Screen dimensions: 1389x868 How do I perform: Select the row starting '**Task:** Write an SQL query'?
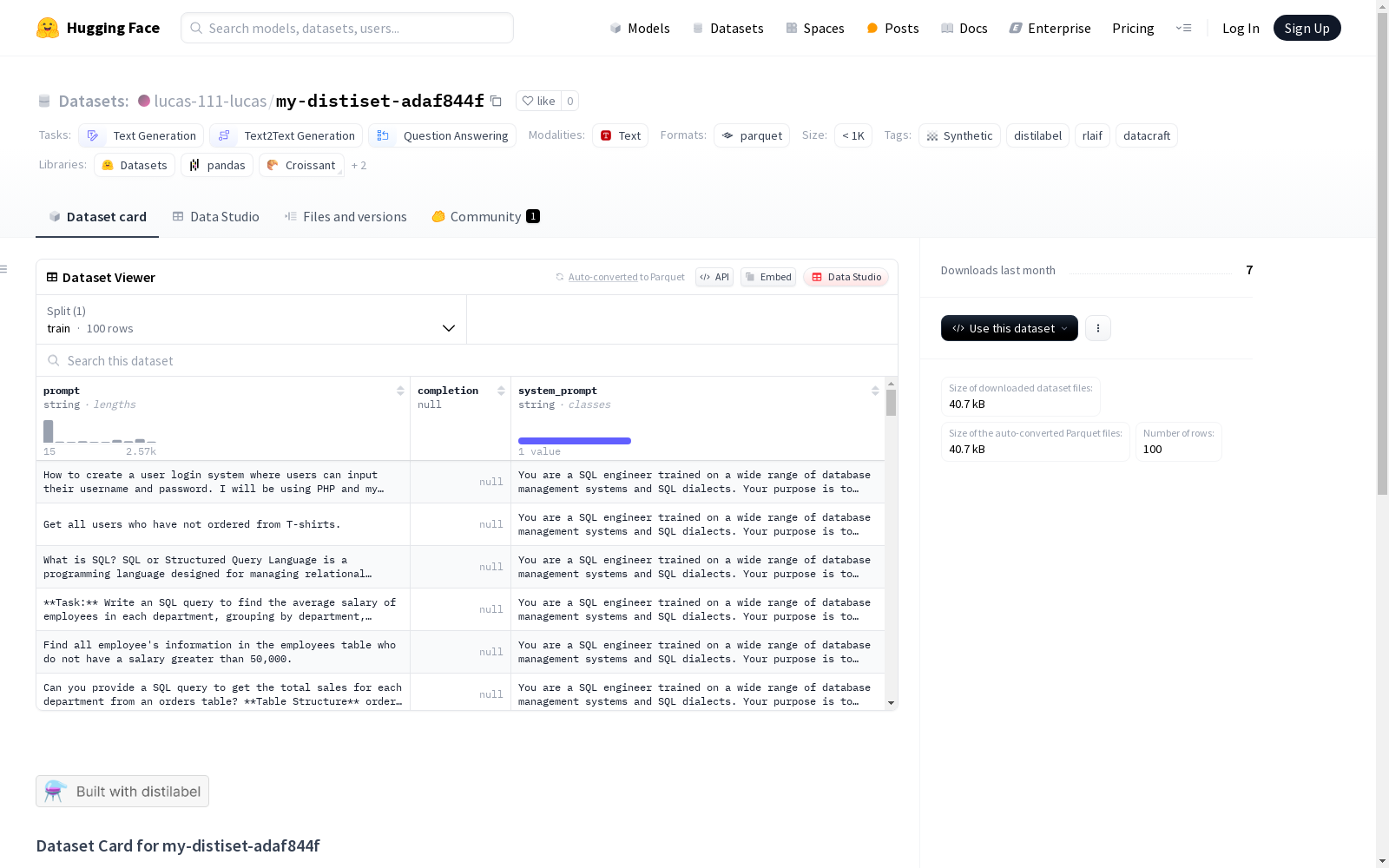[x=460, y=609]
